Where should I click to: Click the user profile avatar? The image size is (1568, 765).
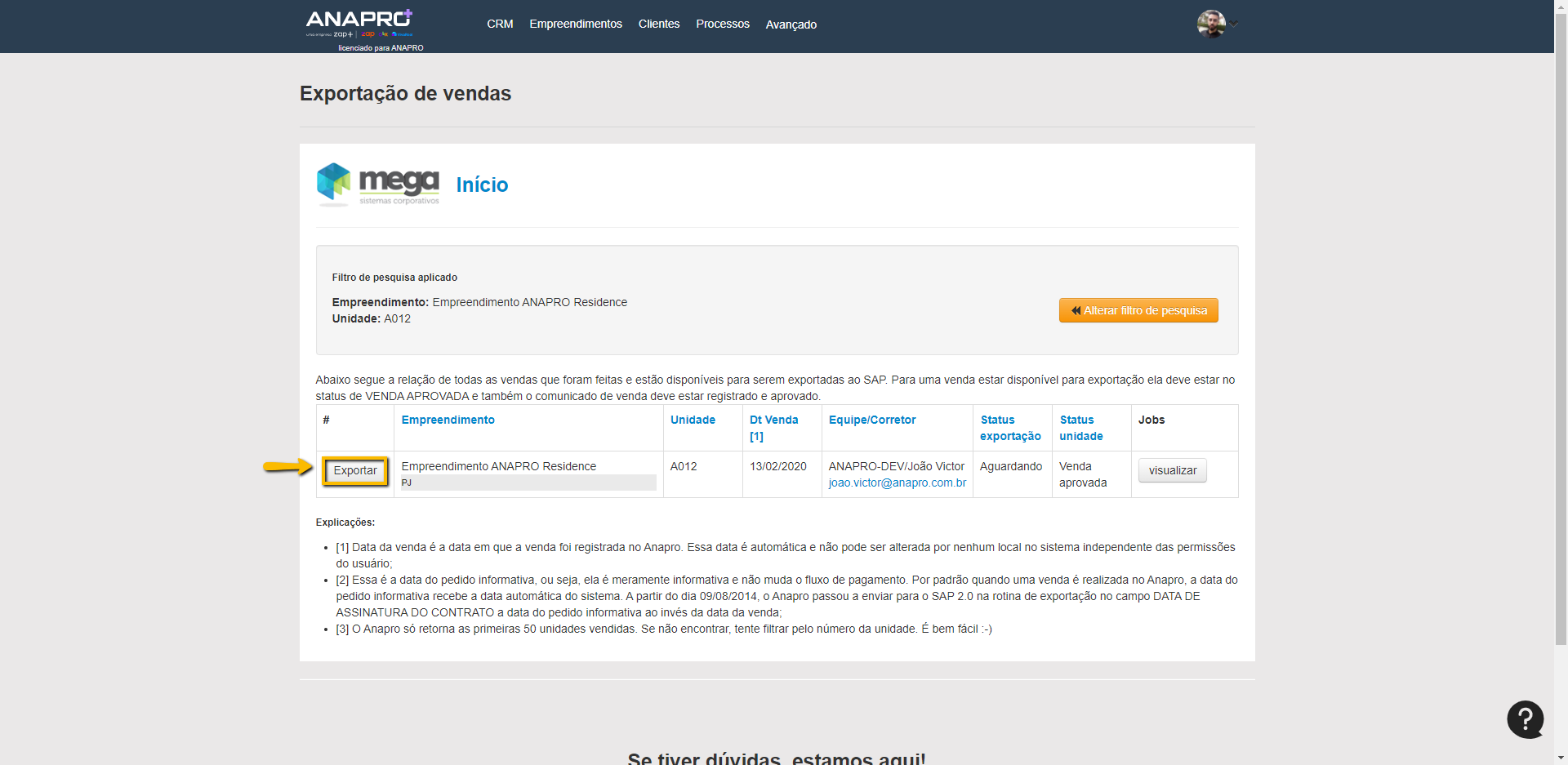(x=1210, y=24)
